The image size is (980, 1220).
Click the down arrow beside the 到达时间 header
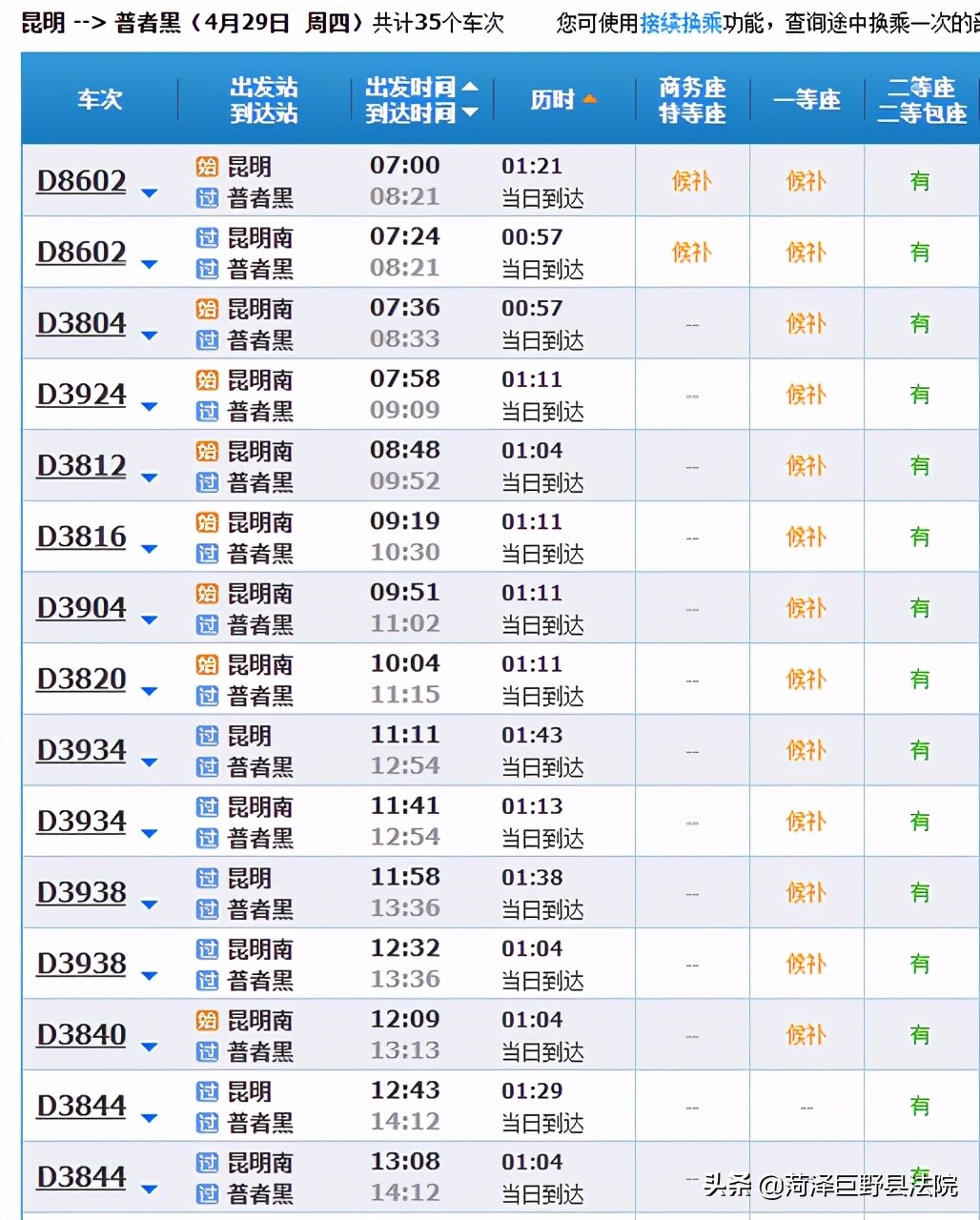click(x=470, y=112)
